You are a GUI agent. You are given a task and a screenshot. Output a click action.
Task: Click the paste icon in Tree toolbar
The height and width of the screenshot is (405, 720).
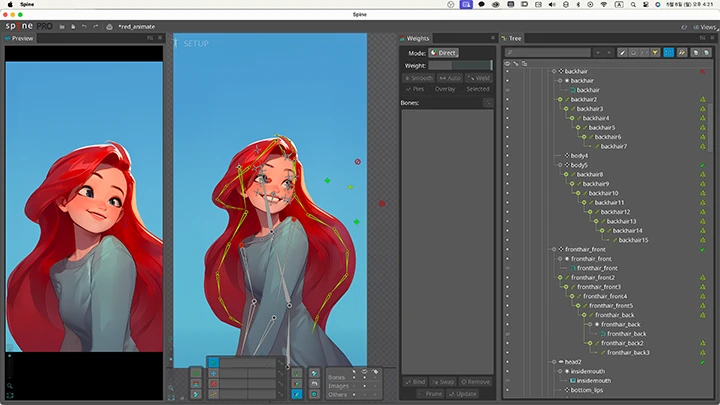click(x=707, y=53)
